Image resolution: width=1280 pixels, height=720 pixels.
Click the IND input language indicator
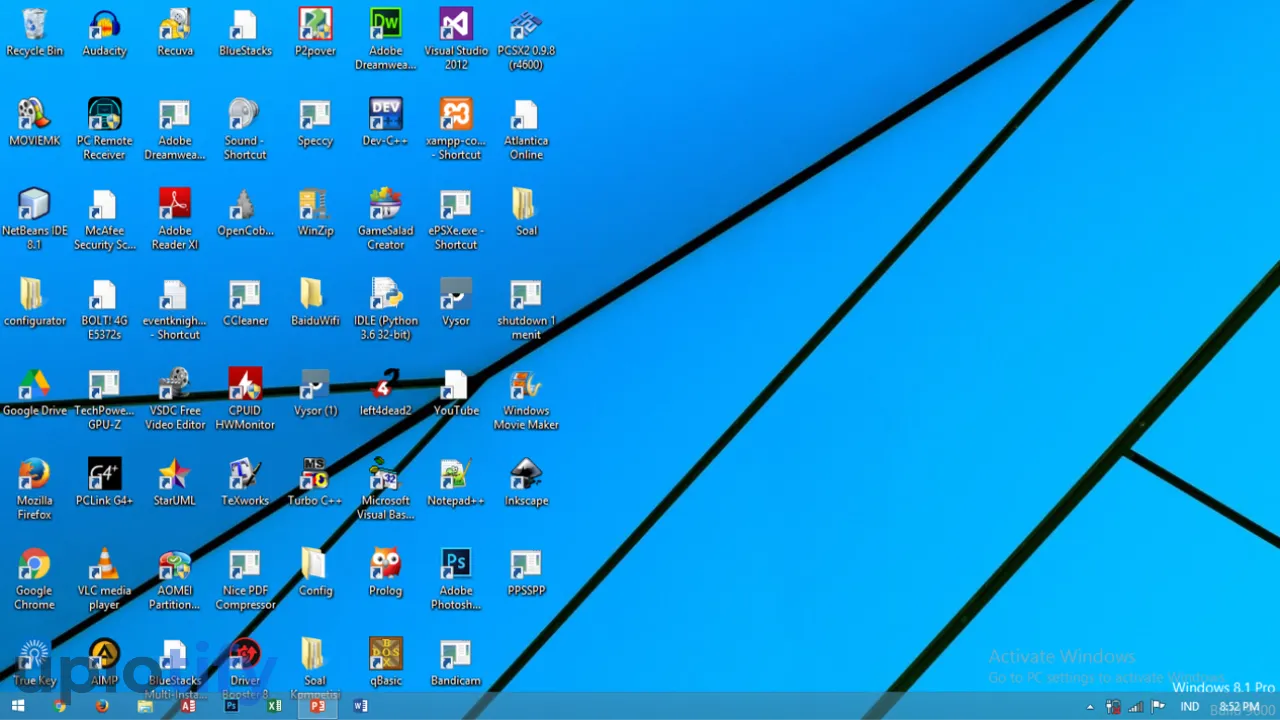(x=1190, y=707)
